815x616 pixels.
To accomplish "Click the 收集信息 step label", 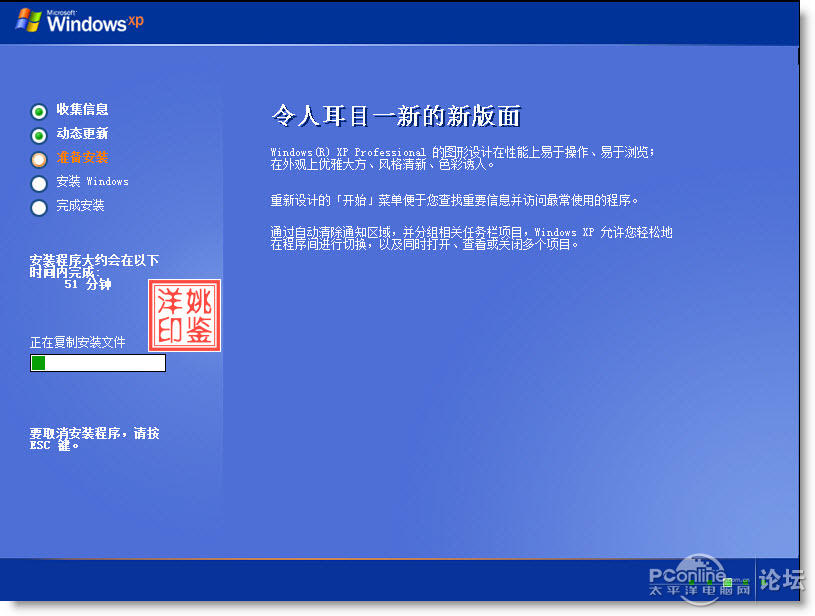I will (82, 109).
